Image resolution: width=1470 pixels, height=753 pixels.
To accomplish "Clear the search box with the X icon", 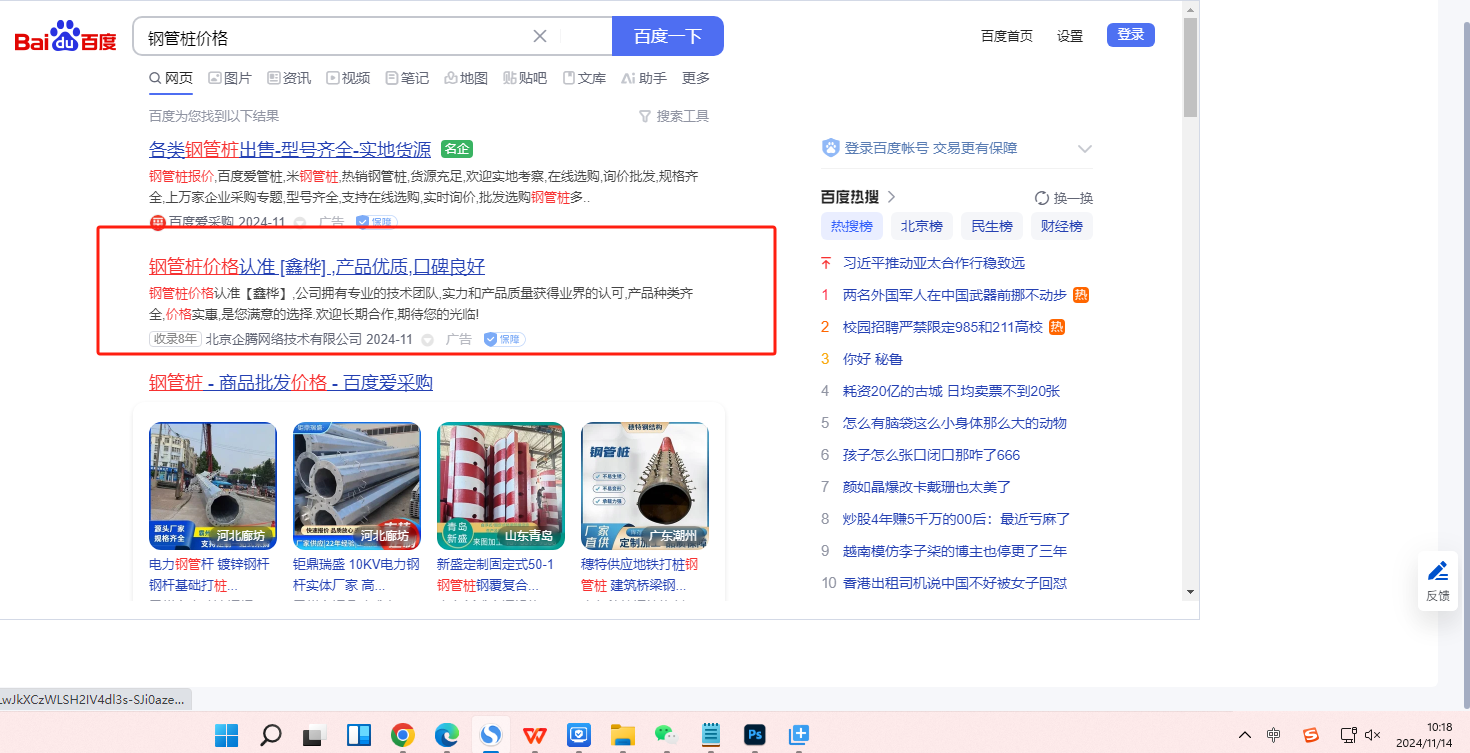I will pyautogui.click(x=540, y=37).
